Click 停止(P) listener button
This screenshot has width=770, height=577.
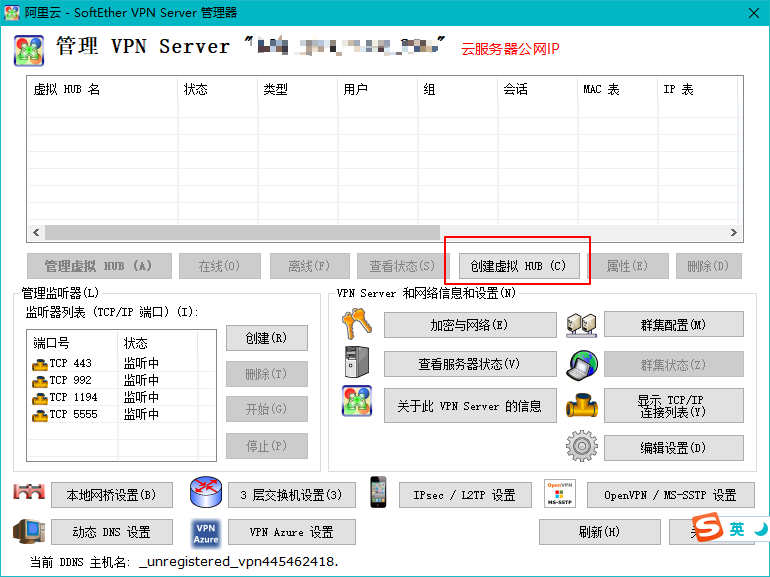(x=267, y=445)
